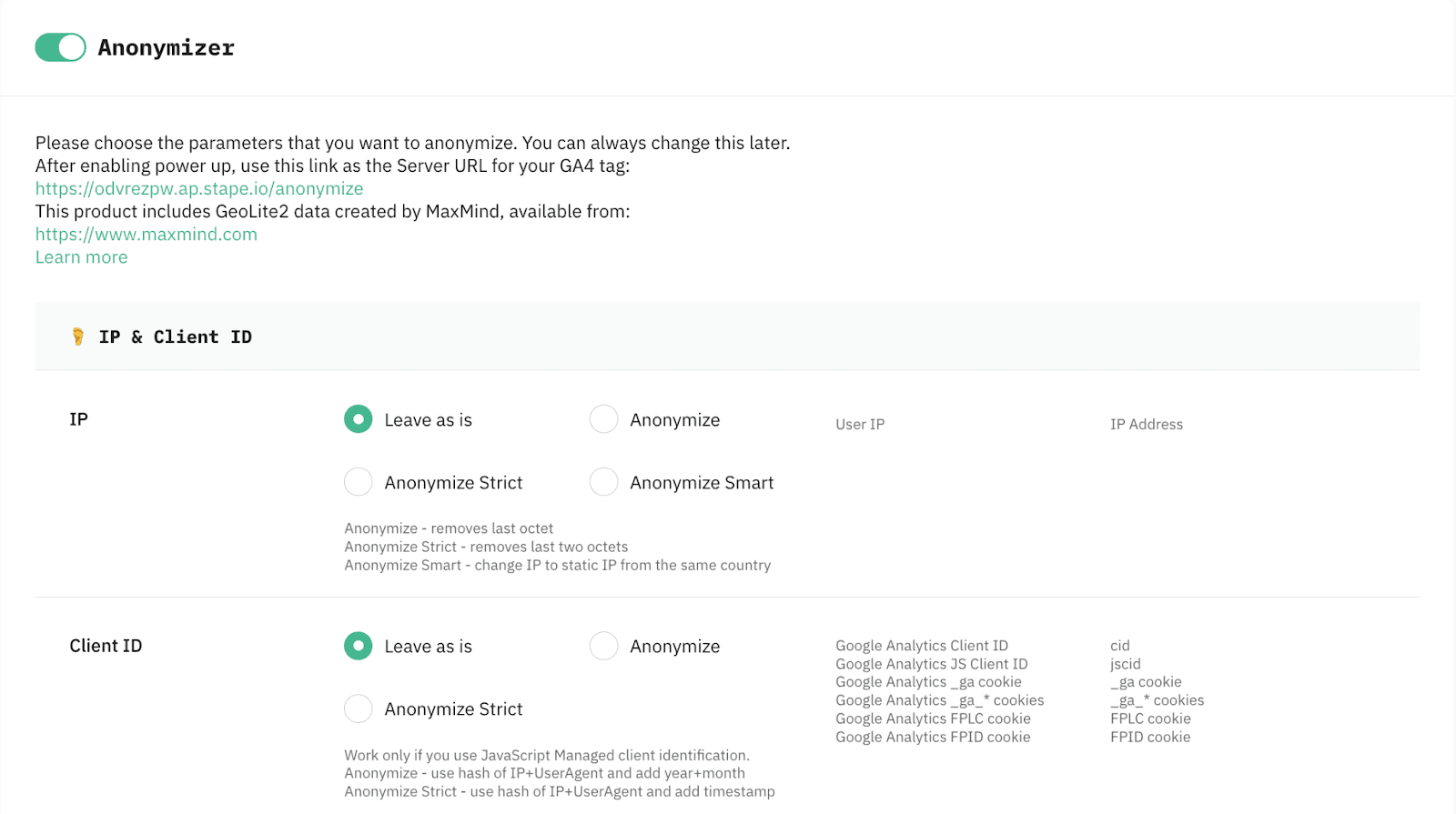This screenshot has width=1456, height=814.
Task: Click the Learn more link
Action: tap(81, 257)
